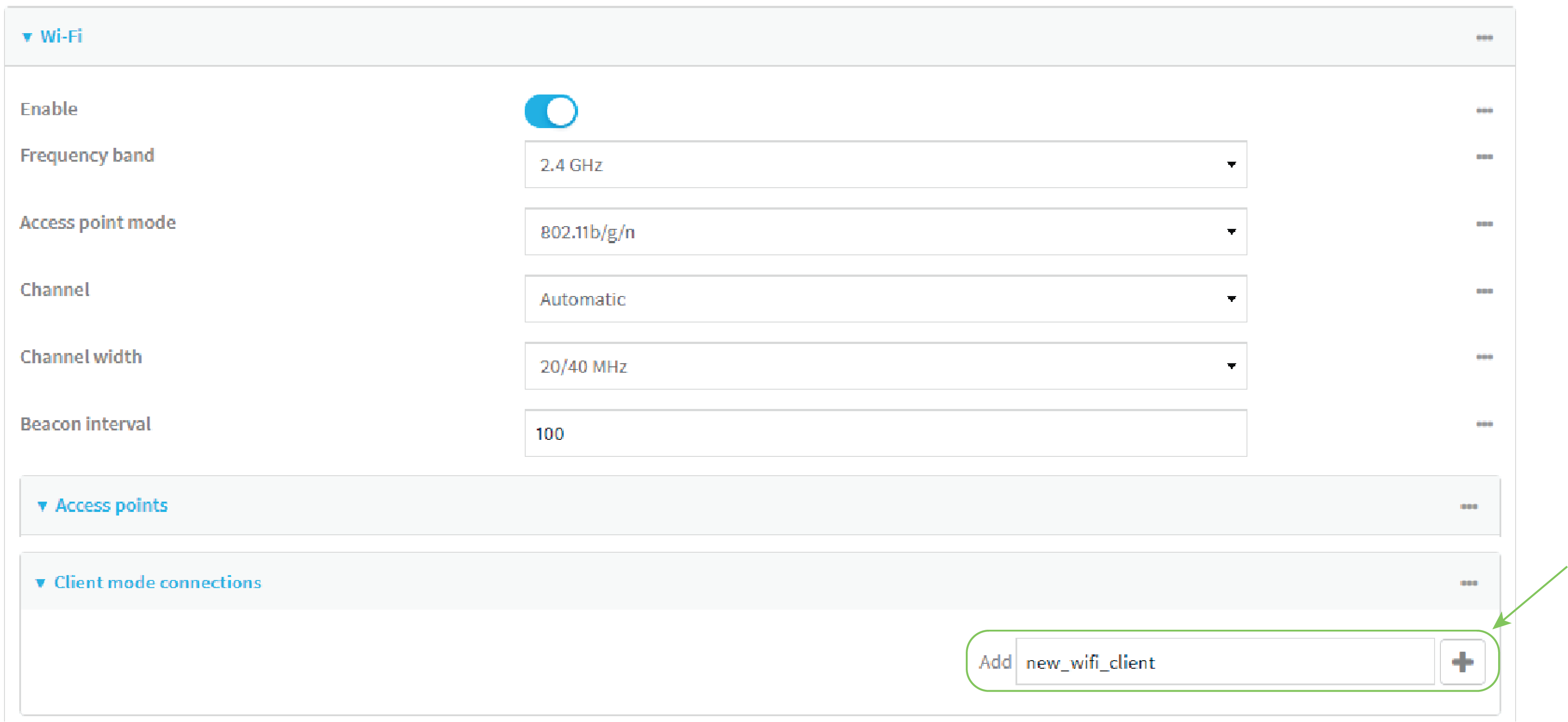
Task: Open the Access point mode dropdown
Action: (x=885, y=231)
